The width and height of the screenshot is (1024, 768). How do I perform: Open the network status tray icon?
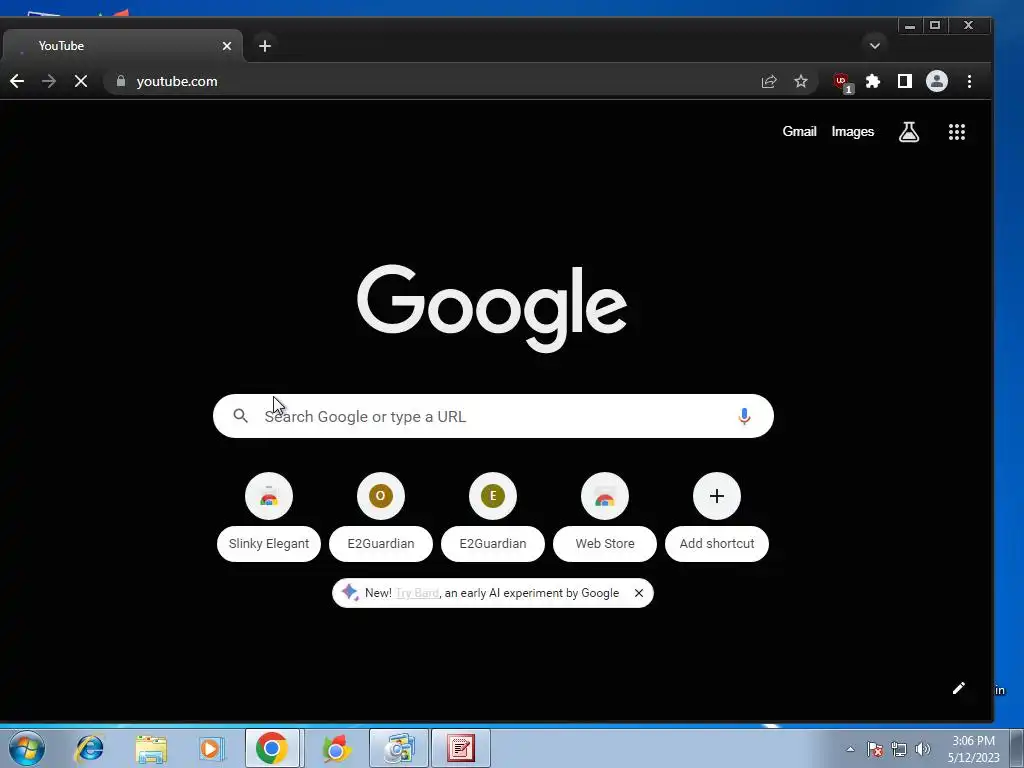pos(899,749)
